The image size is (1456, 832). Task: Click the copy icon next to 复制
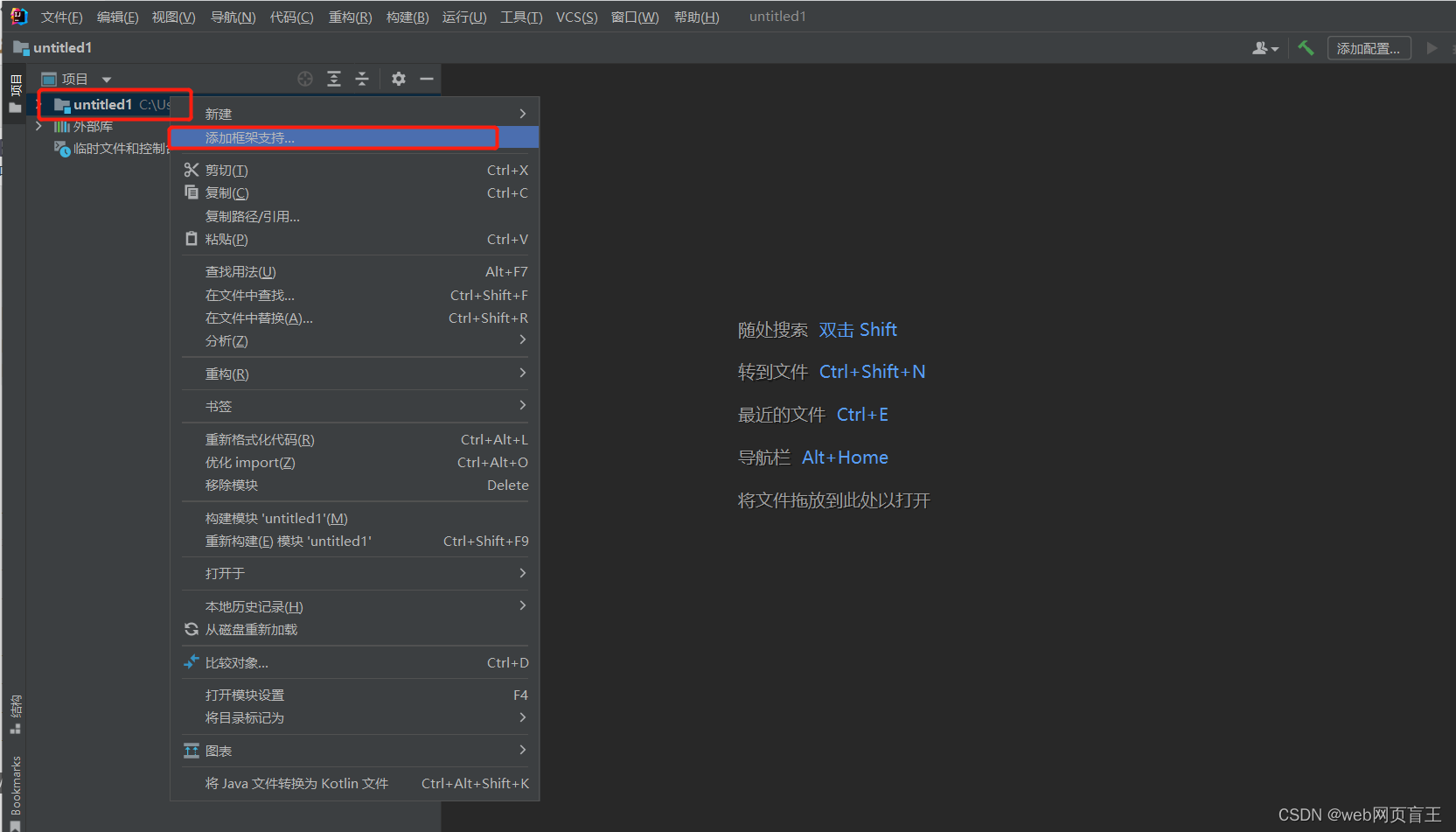pos(192,192)
